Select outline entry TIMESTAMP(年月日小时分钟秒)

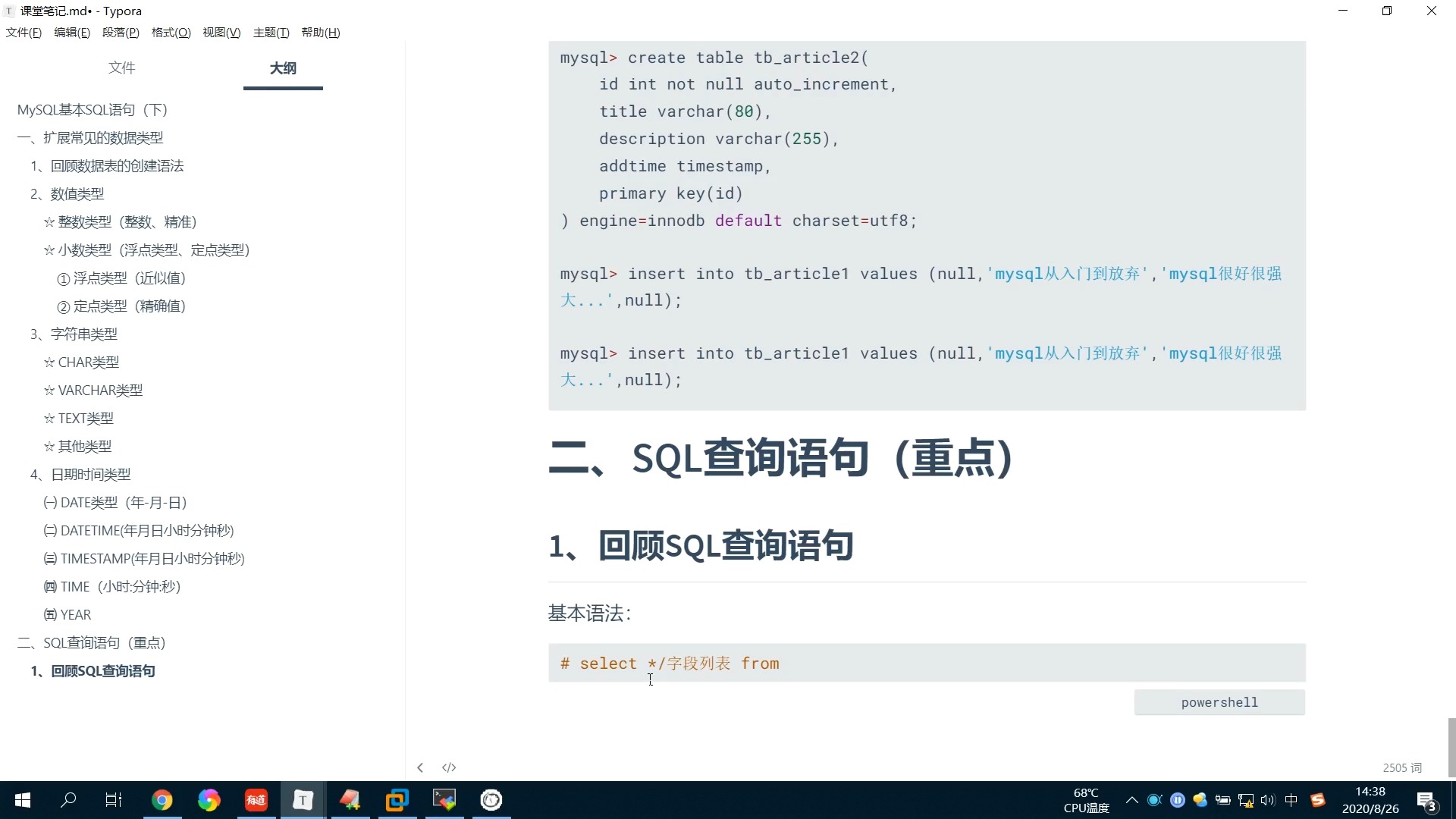(152, 559)
